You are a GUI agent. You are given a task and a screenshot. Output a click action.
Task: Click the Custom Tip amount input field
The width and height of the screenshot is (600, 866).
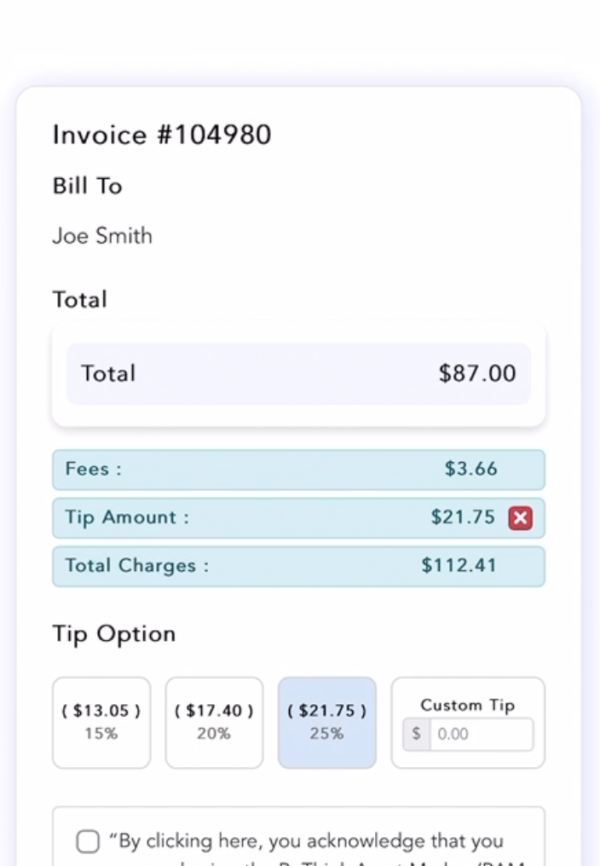coord(481,734)
